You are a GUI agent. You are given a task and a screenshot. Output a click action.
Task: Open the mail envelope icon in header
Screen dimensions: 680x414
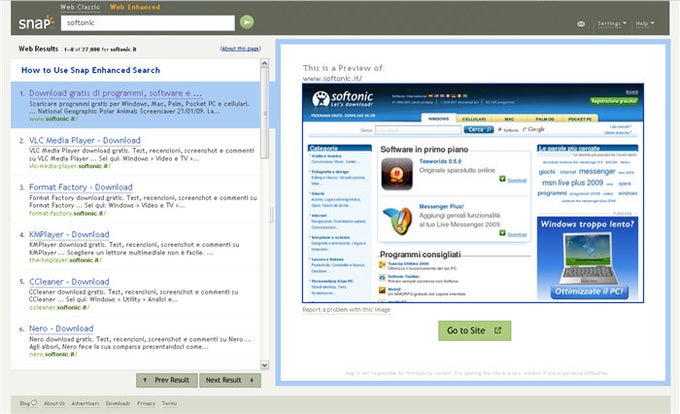581,24
